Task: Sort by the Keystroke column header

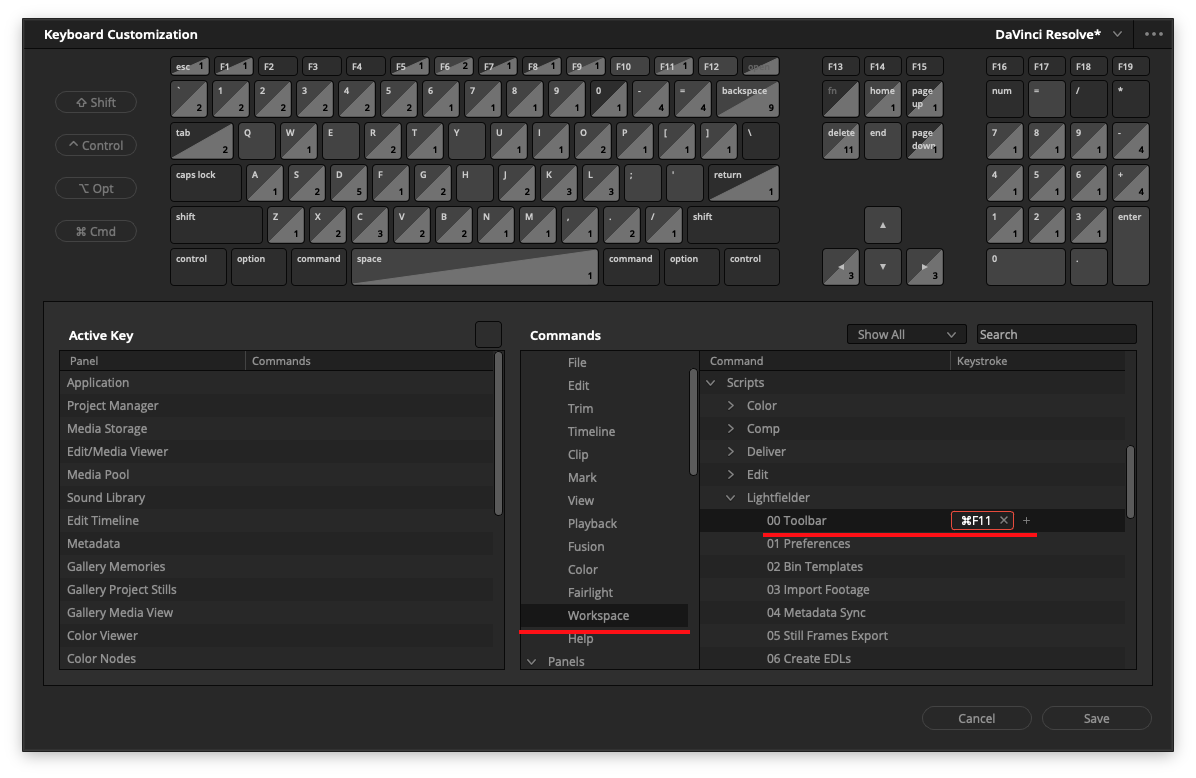Action: coord(1036,361)
